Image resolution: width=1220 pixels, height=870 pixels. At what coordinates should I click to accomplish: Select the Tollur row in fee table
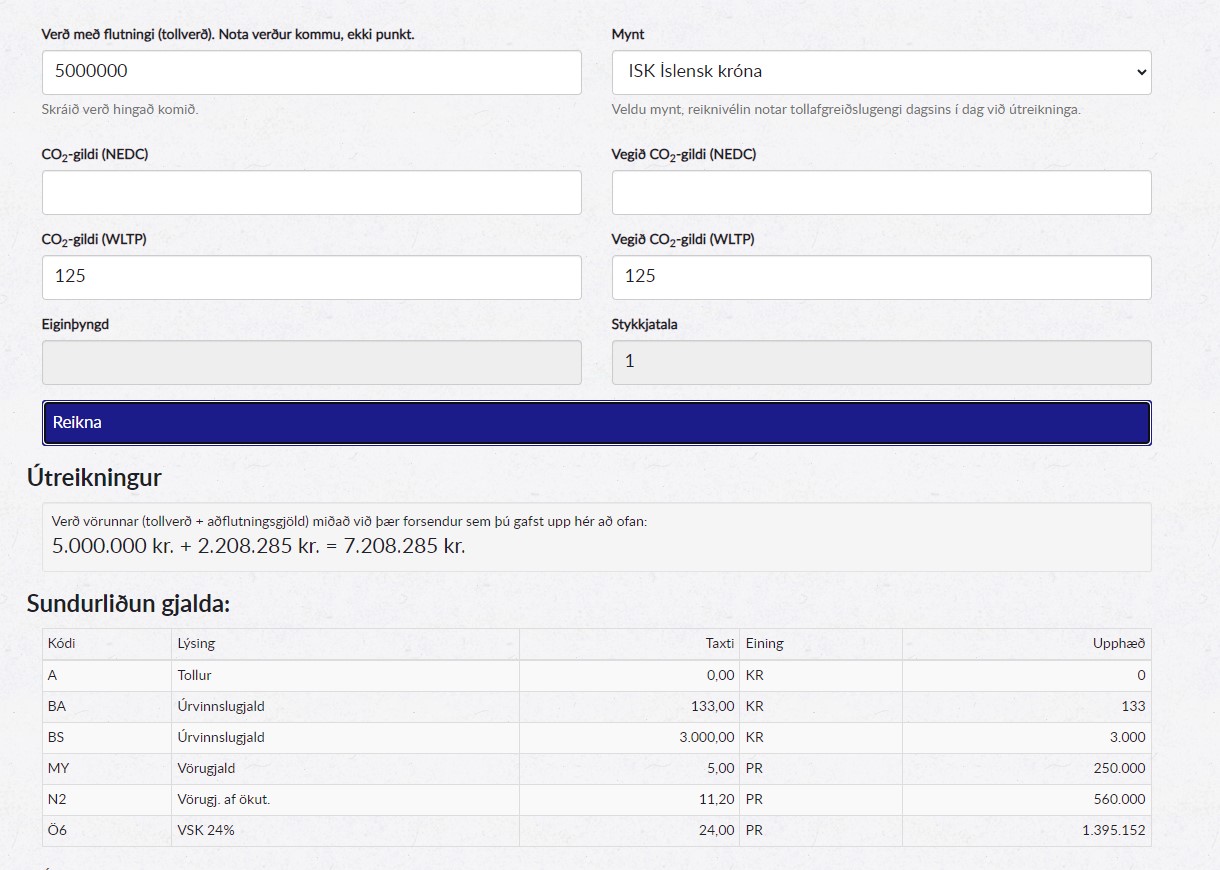tap(195, 676)
